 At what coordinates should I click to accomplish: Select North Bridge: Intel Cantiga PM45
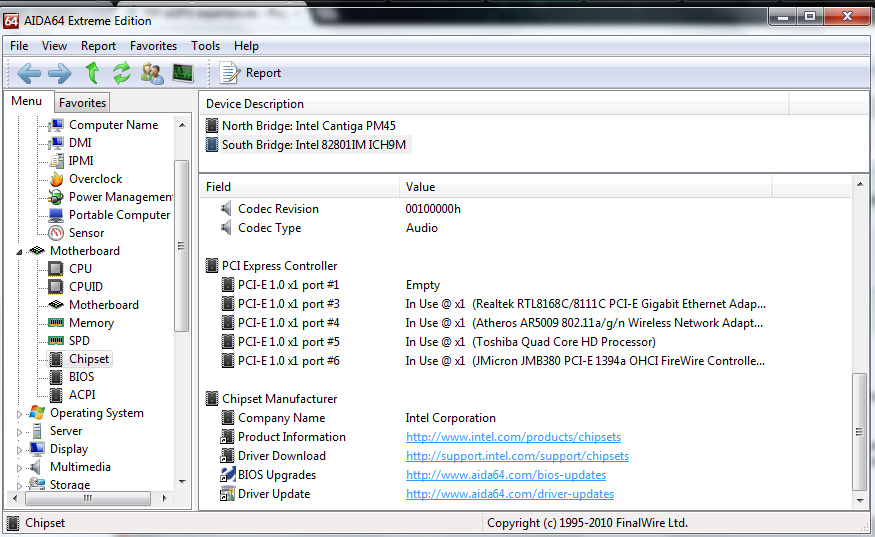tap(309, 126)
